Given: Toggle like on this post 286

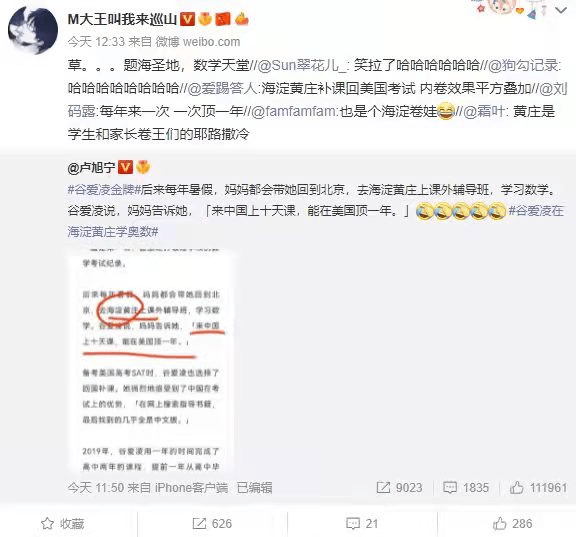Looking at the screenshot, I should [512, 523].
